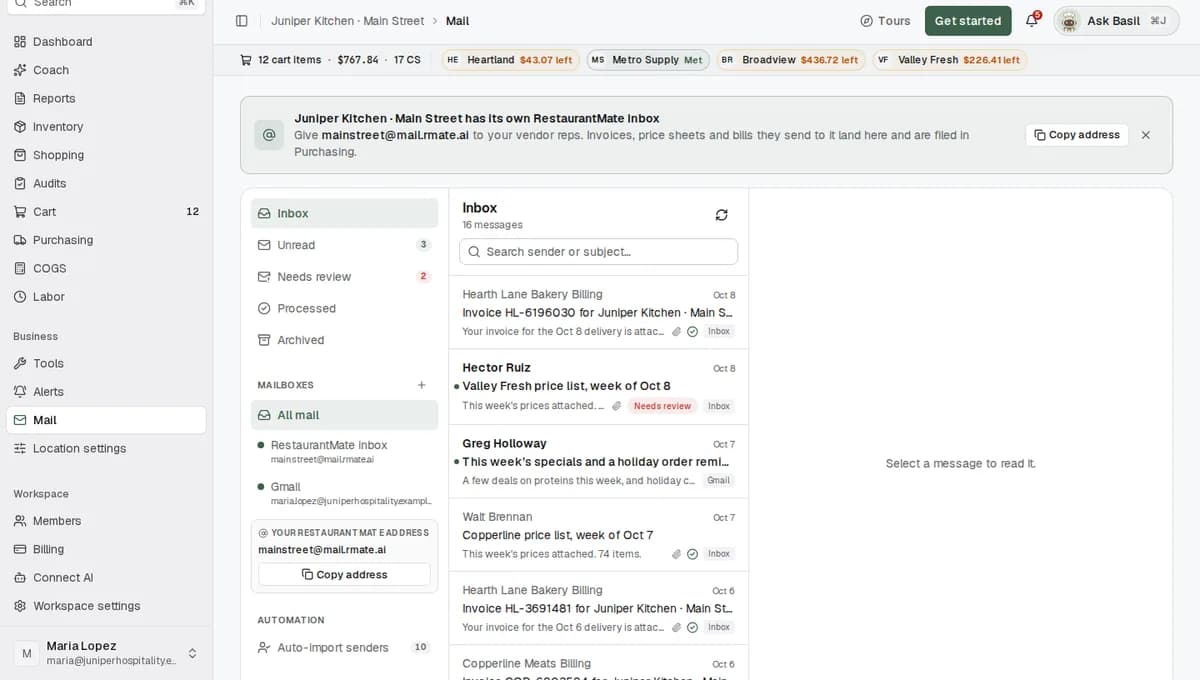Add a mailbox with the plus icon
The width and height of the screenshot is (1200, 680).
(422, 385)
